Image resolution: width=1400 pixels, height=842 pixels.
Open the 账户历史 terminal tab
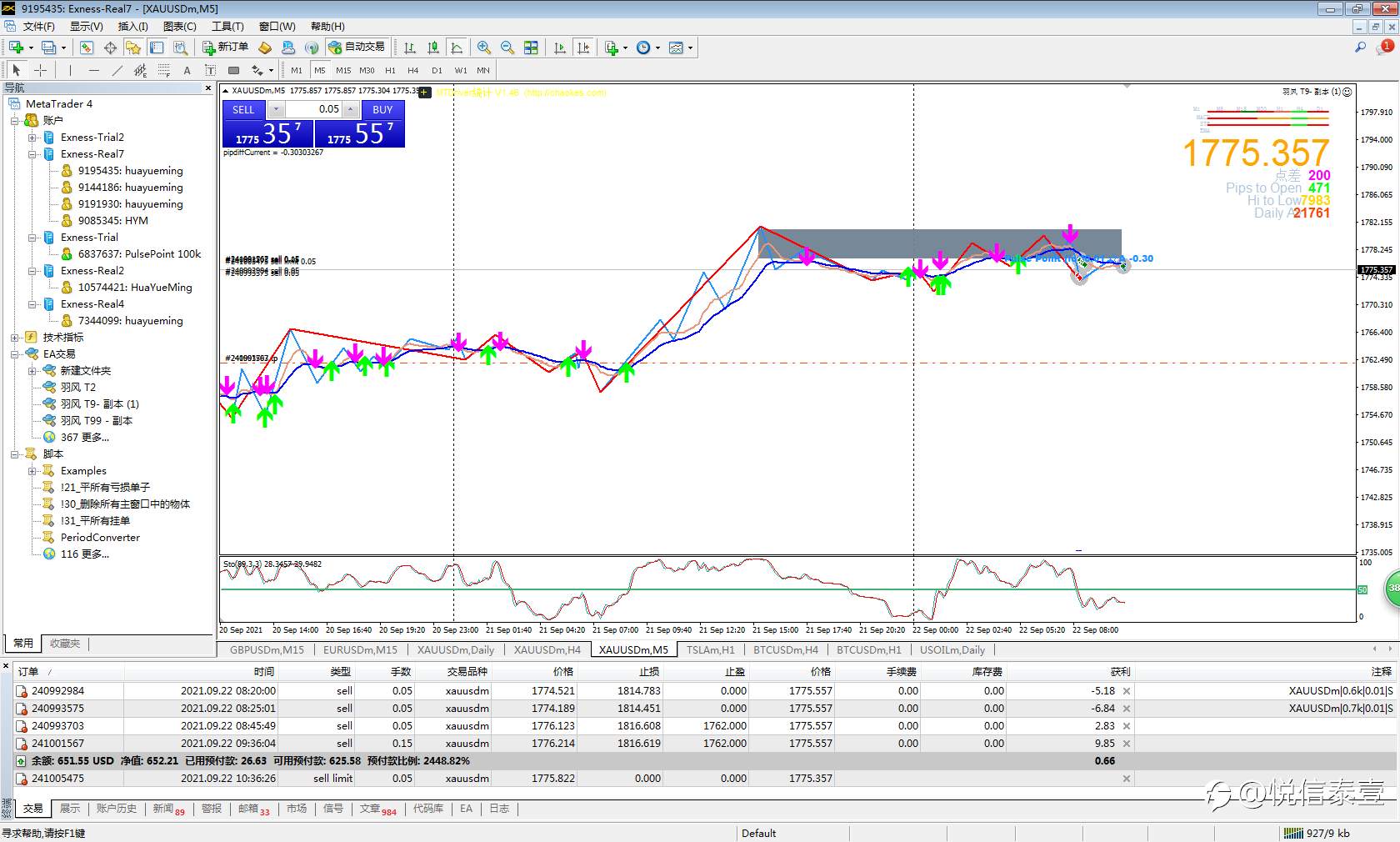(x=116, y=809)
